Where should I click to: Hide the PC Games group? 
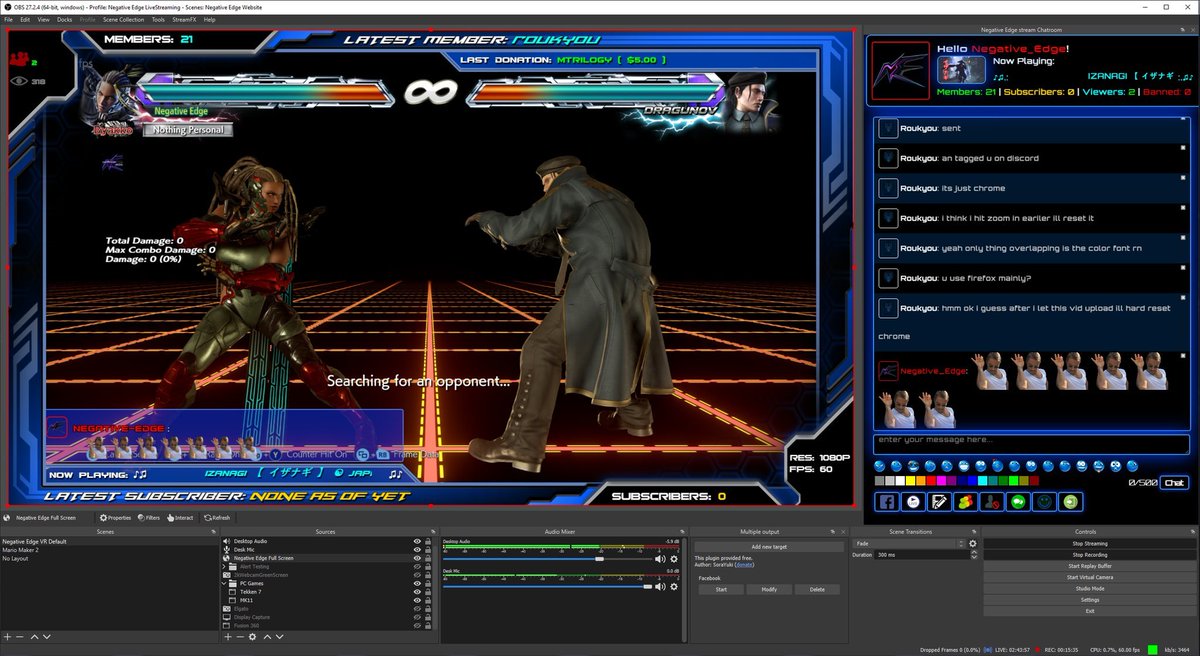point(417,583)
